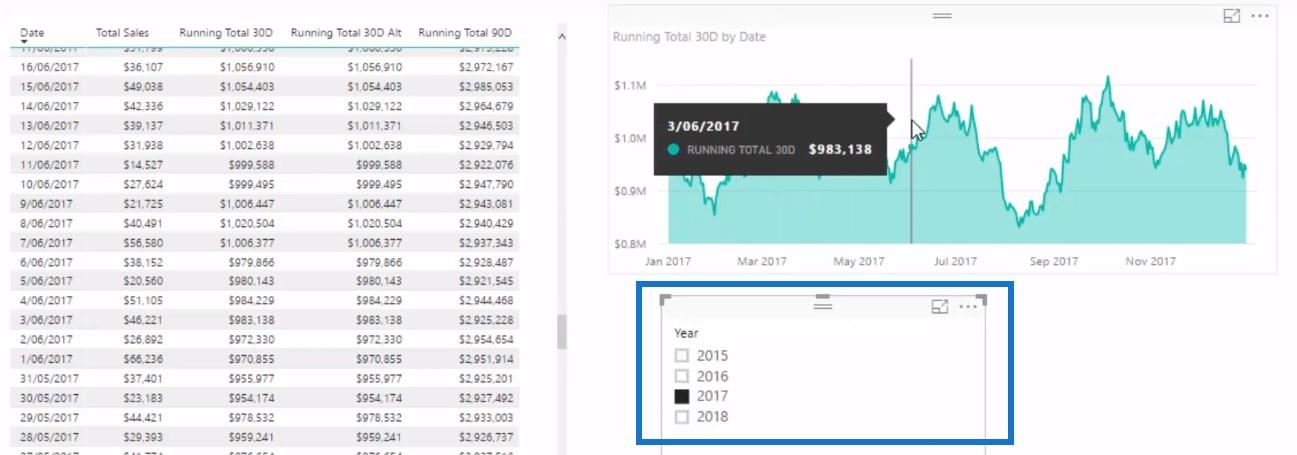The width and height of the screenshot is (1297, 455).
Task: Click the Year slicer header label
Action: (x=686, y=333)
